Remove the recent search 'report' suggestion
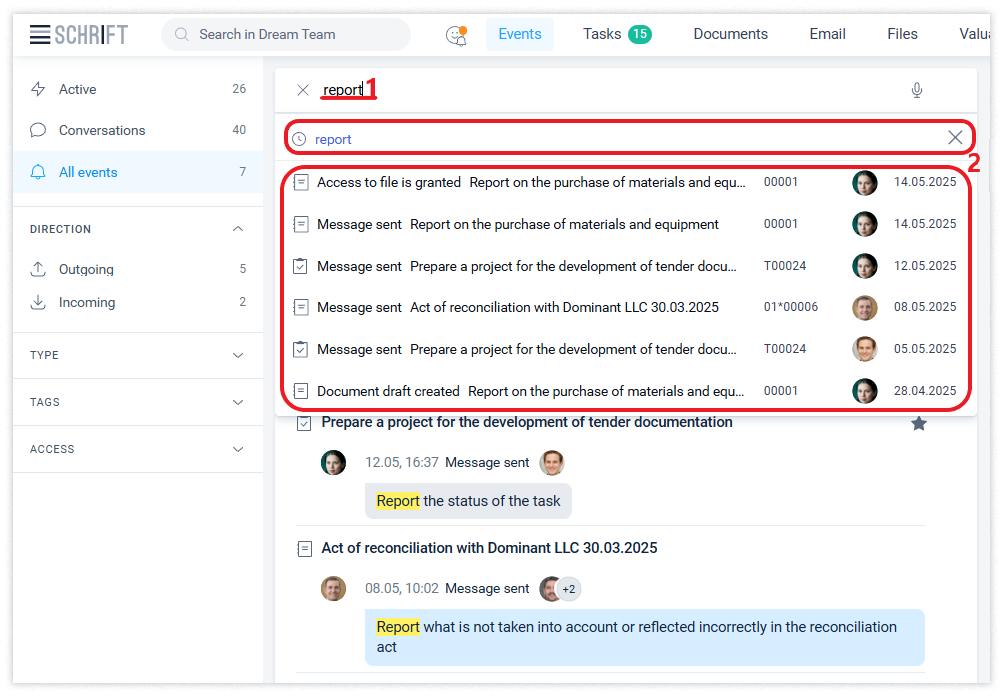Image resolution: width=1003 pixels, height=697 pixels. [955, 138]
